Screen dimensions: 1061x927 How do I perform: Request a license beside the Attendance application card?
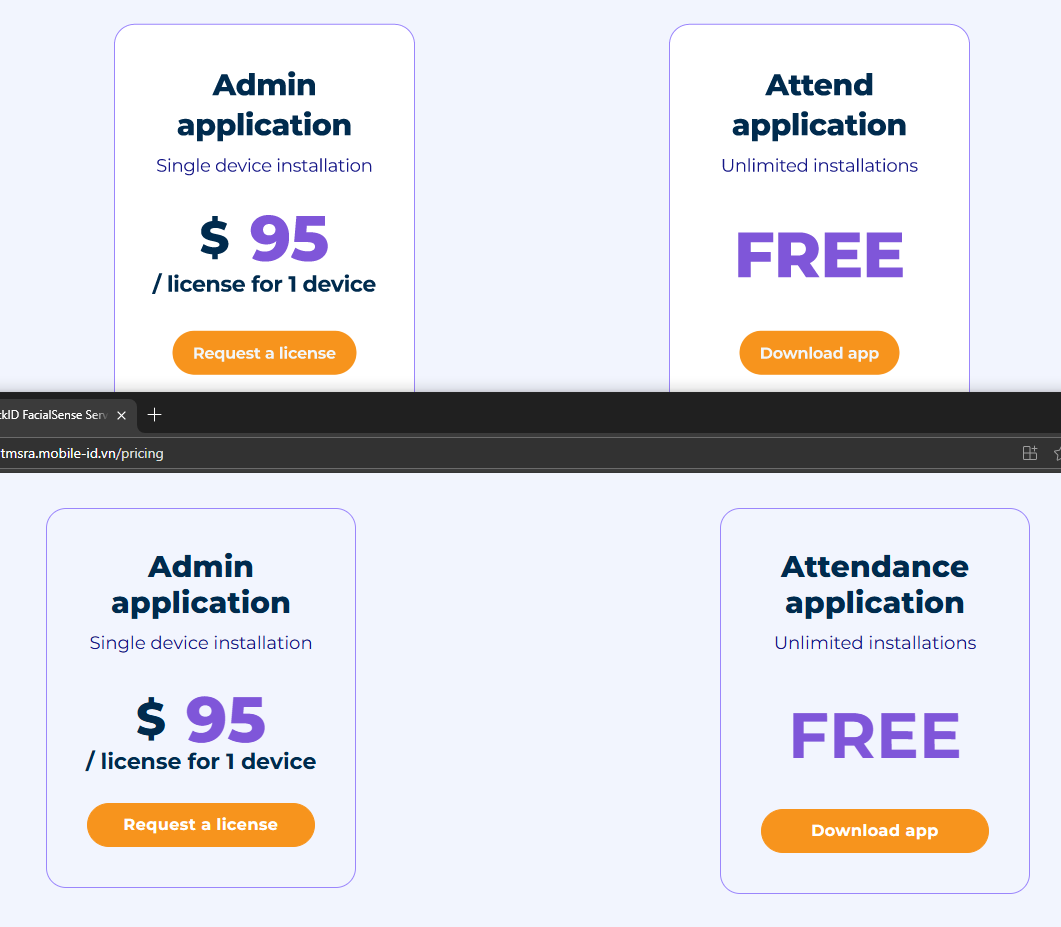[x=201, y=825]
